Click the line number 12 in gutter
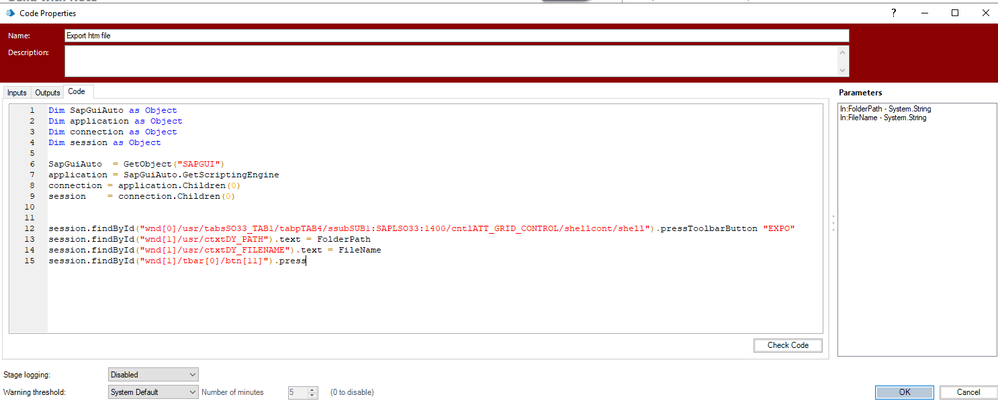The image size is (998, 403). click(29, 229)
